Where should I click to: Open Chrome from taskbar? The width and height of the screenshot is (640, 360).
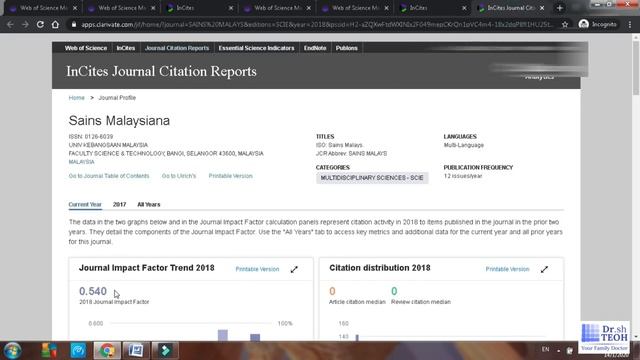[x=107, y=351]
